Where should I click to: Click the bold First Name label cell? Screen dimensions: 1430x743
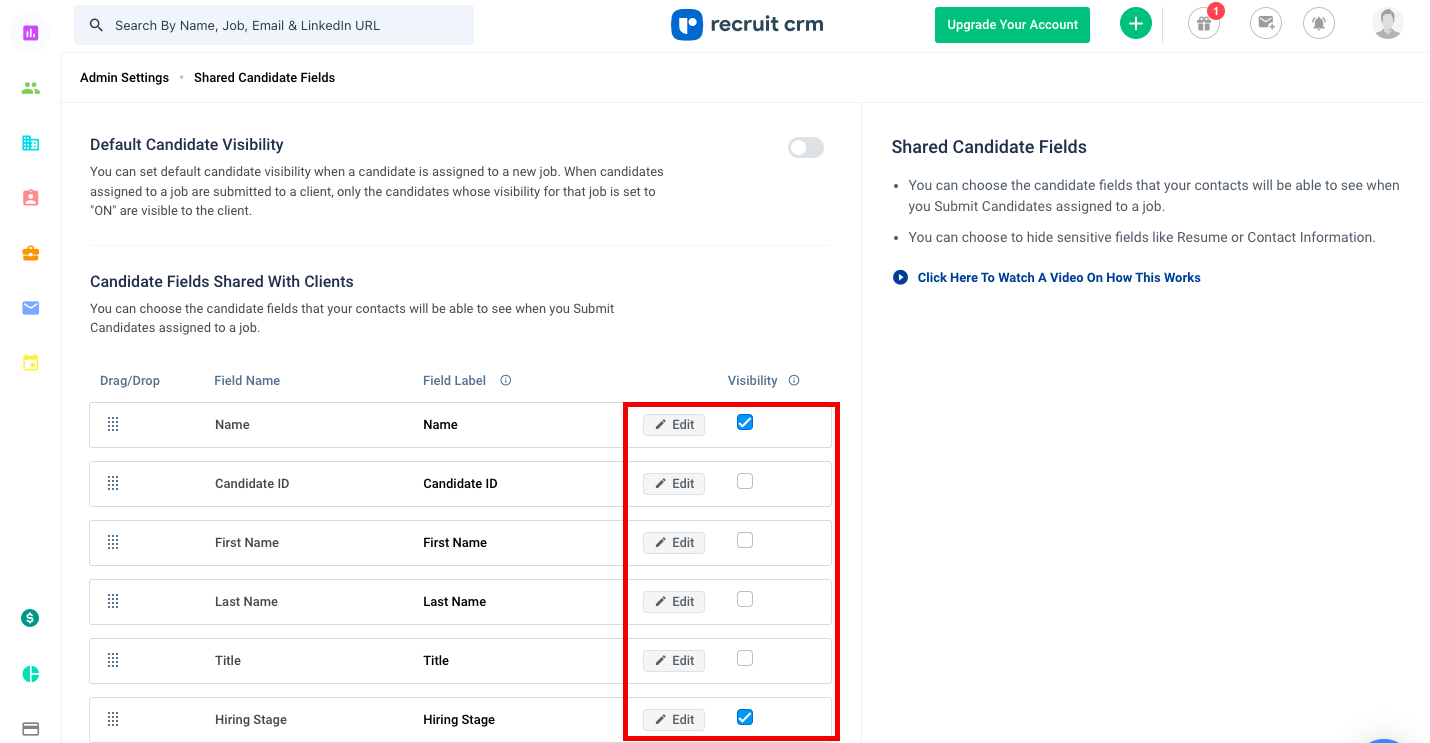pyautogui.click(x=455, y=543)
